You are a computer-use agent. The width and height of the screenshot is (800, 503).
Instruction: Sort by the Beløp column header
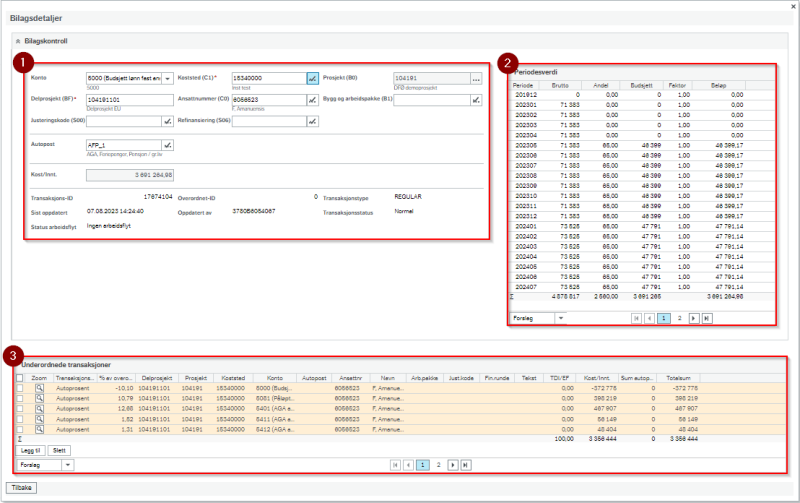pyautogui.click(x=718, y=86)
